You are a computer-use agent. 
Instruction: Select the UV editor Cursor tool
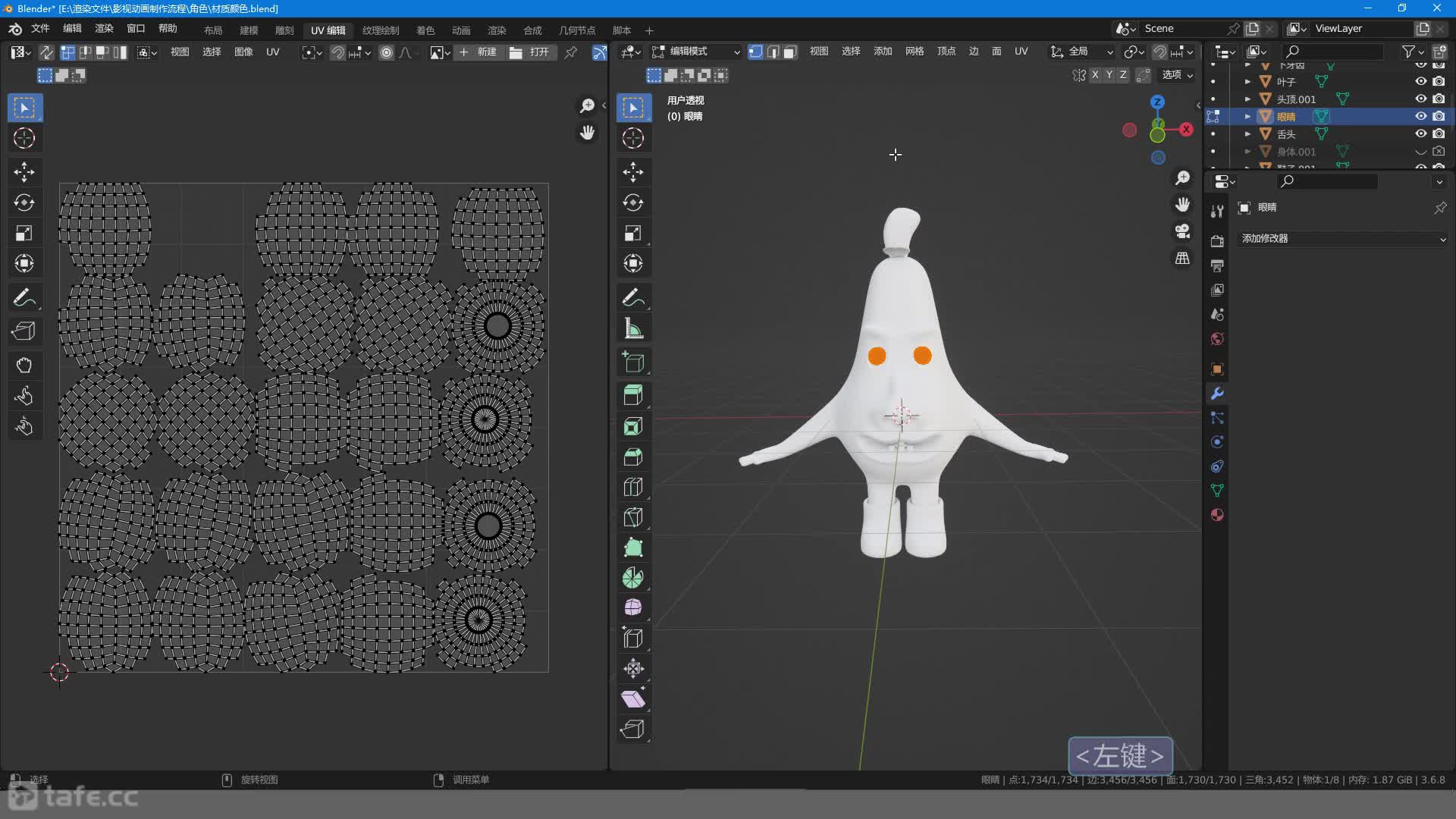point(24,138)
